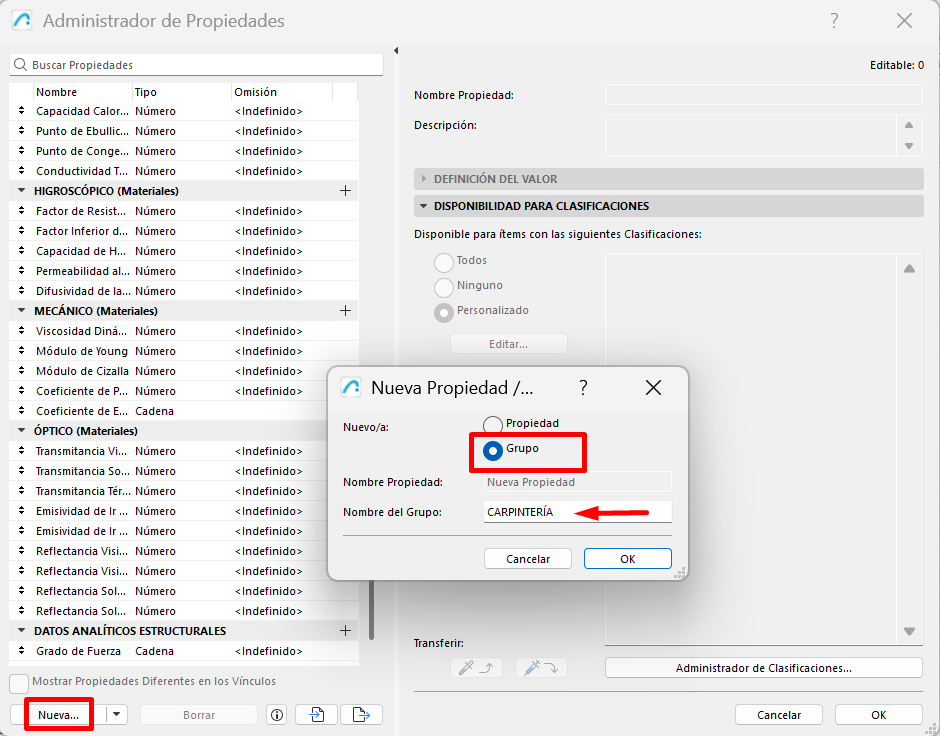Open help in Nueva Propiedad dialog

[583, 388]
